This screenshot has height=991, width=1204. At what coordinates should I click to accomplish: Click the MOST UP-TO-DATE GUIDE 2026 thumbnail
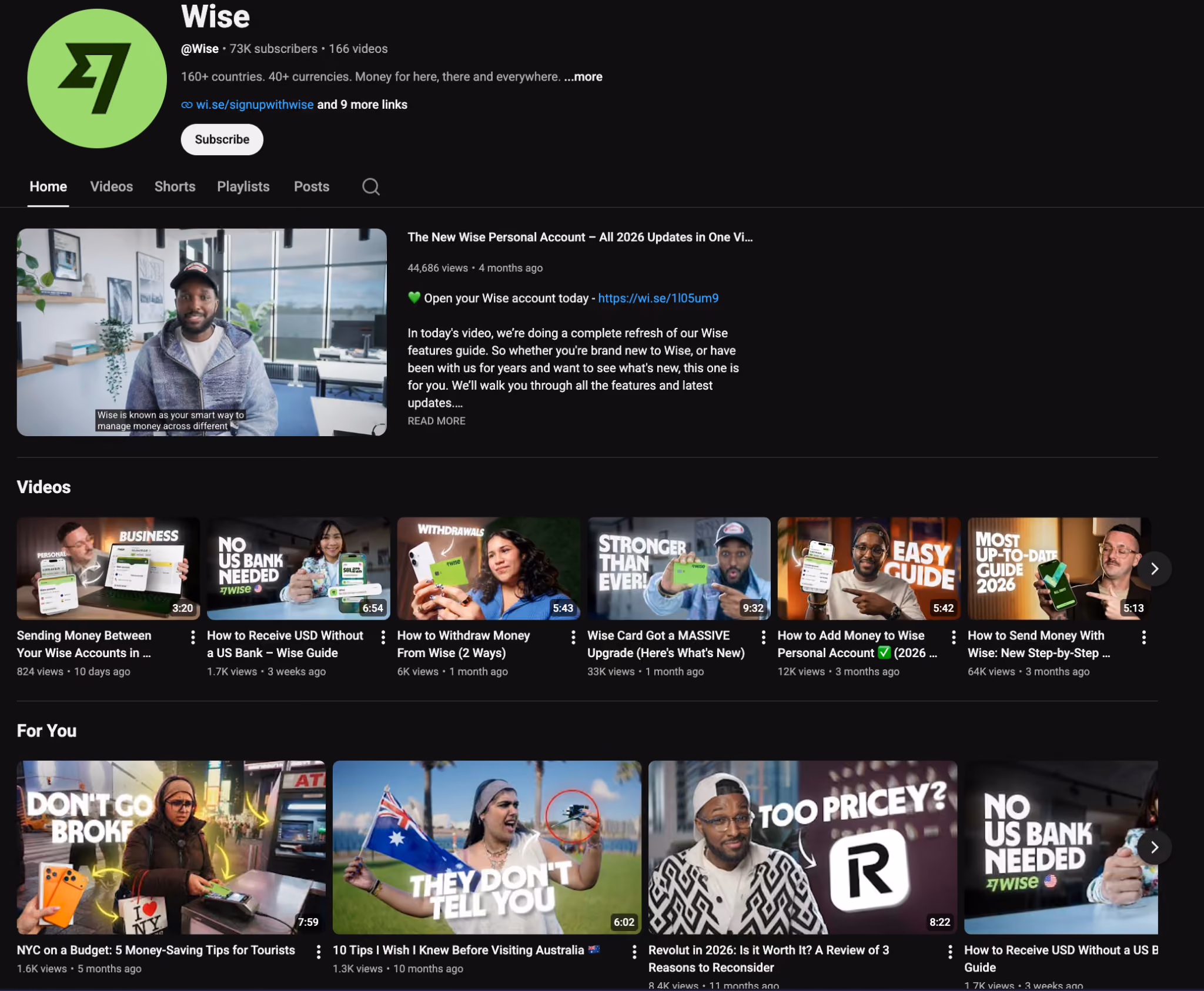coord(1059,568)
